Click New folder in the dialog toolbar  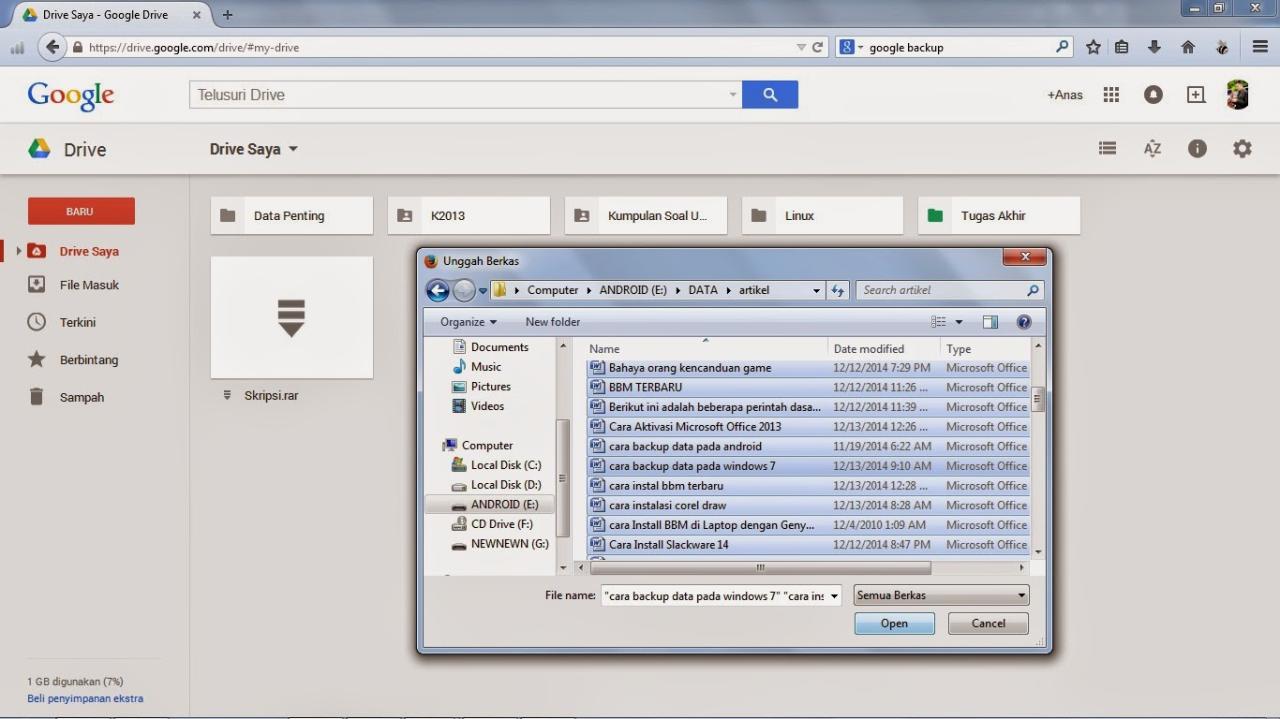coord(552,322)
